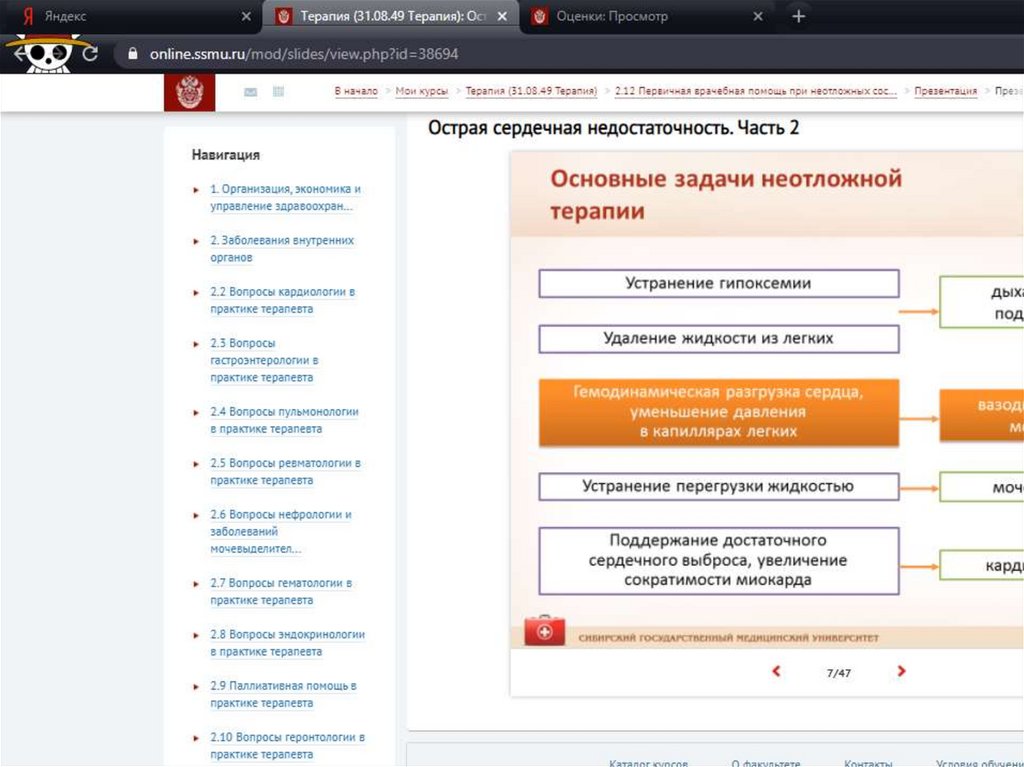1024x767 pixels.
Task: Click the favicon on Оценки tab
Action: click(x=539, y=16)
